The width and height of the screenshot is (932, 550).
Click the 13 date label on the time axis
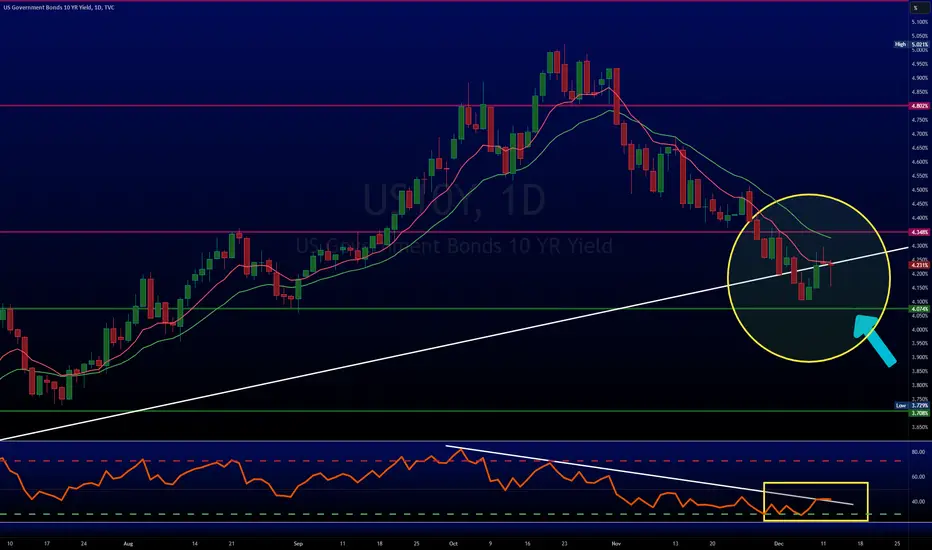pos(675,543)
